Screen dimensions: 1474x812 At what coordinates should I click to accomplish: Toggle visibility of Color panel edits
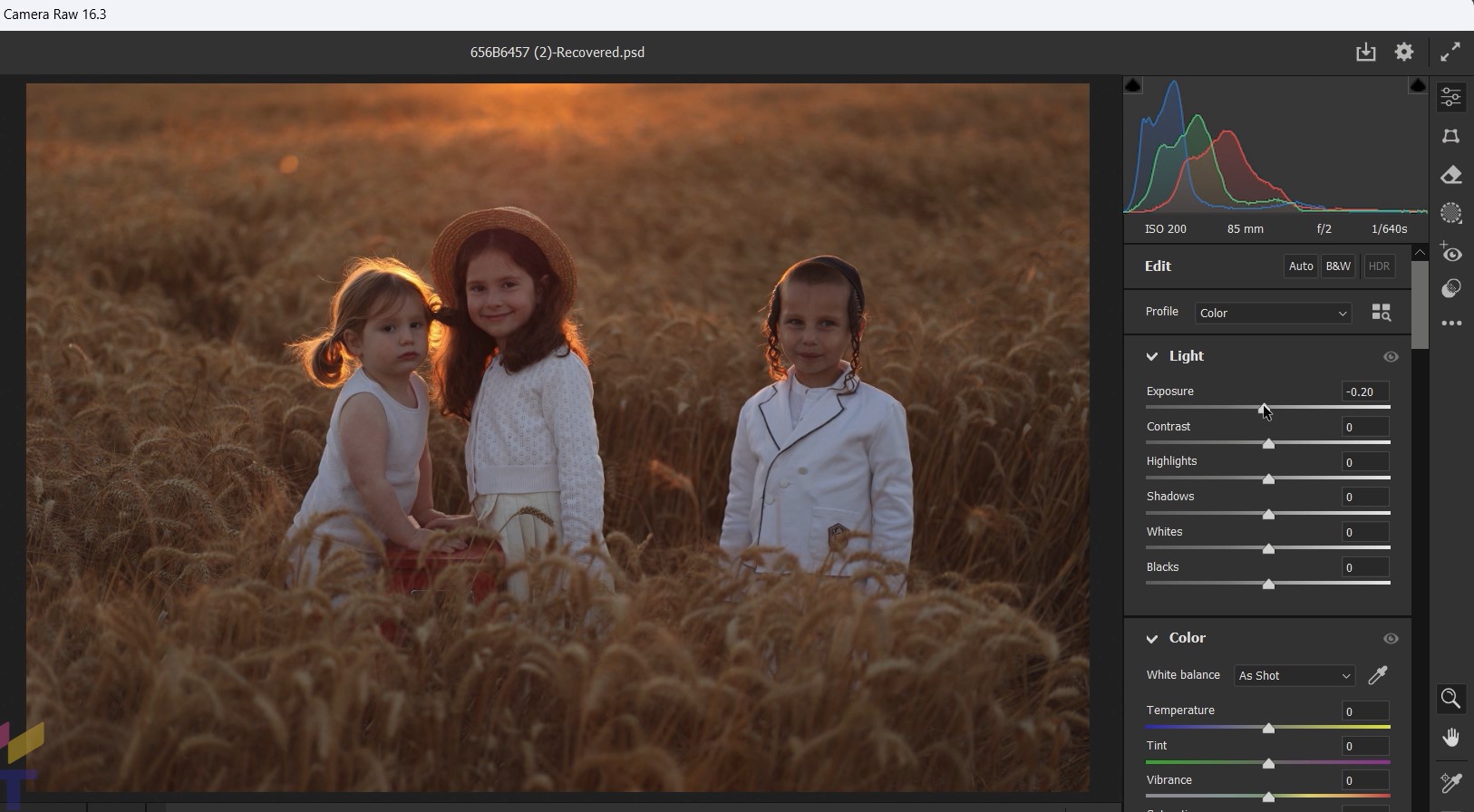pyautogui.click(x=1391, y=639)
